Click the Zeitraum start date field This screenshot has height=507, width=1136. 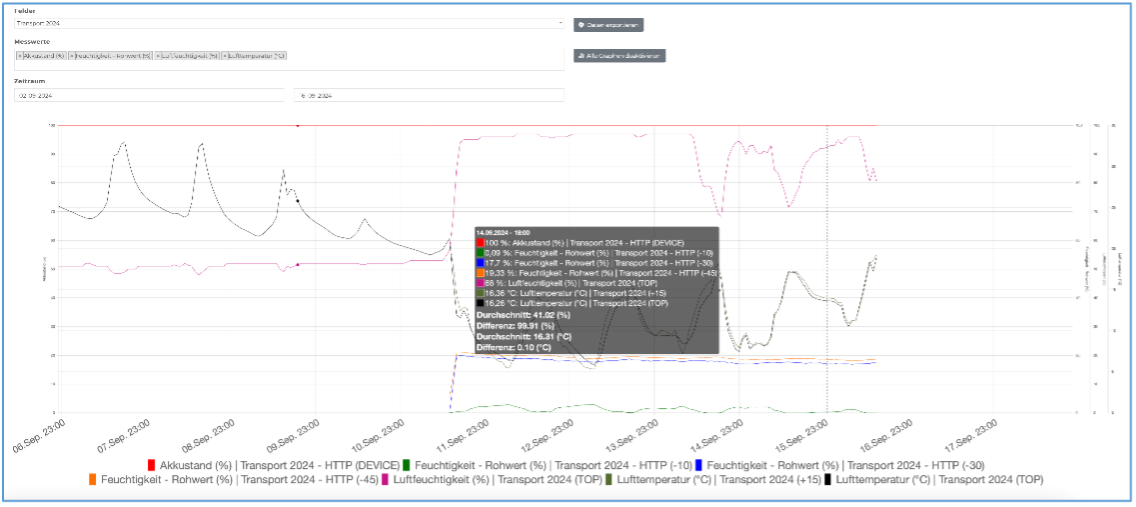(149, 96)
